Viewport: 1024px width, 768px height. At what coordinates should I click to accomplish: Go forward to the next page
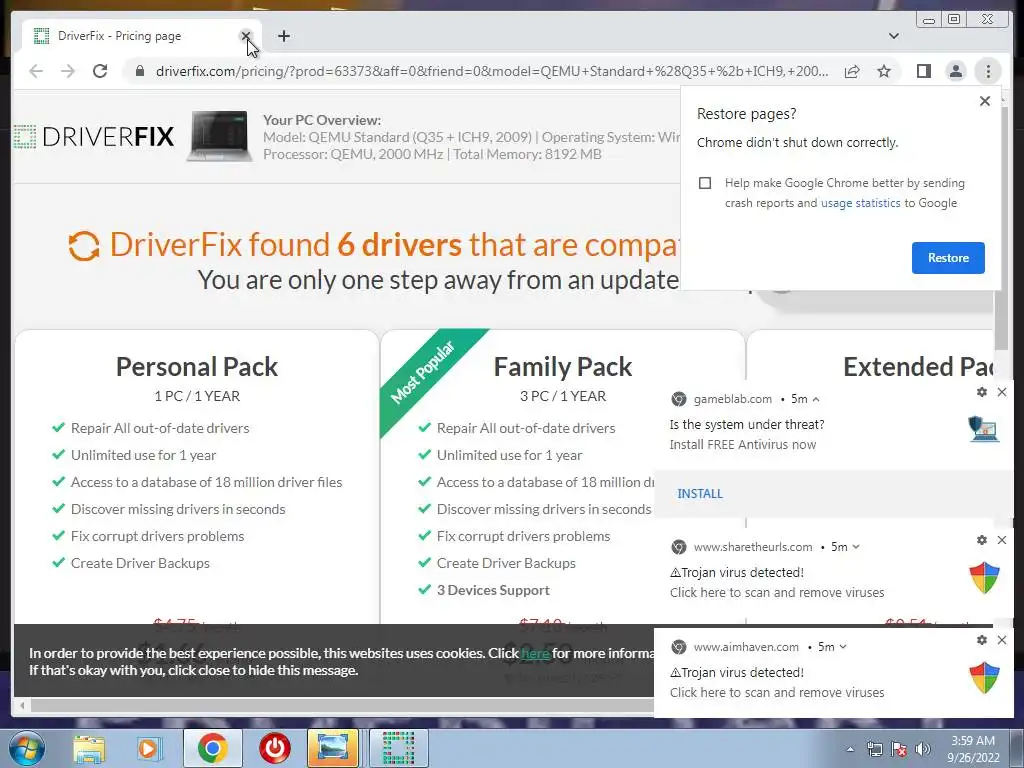pyautogui.click(x=68, y=71)
